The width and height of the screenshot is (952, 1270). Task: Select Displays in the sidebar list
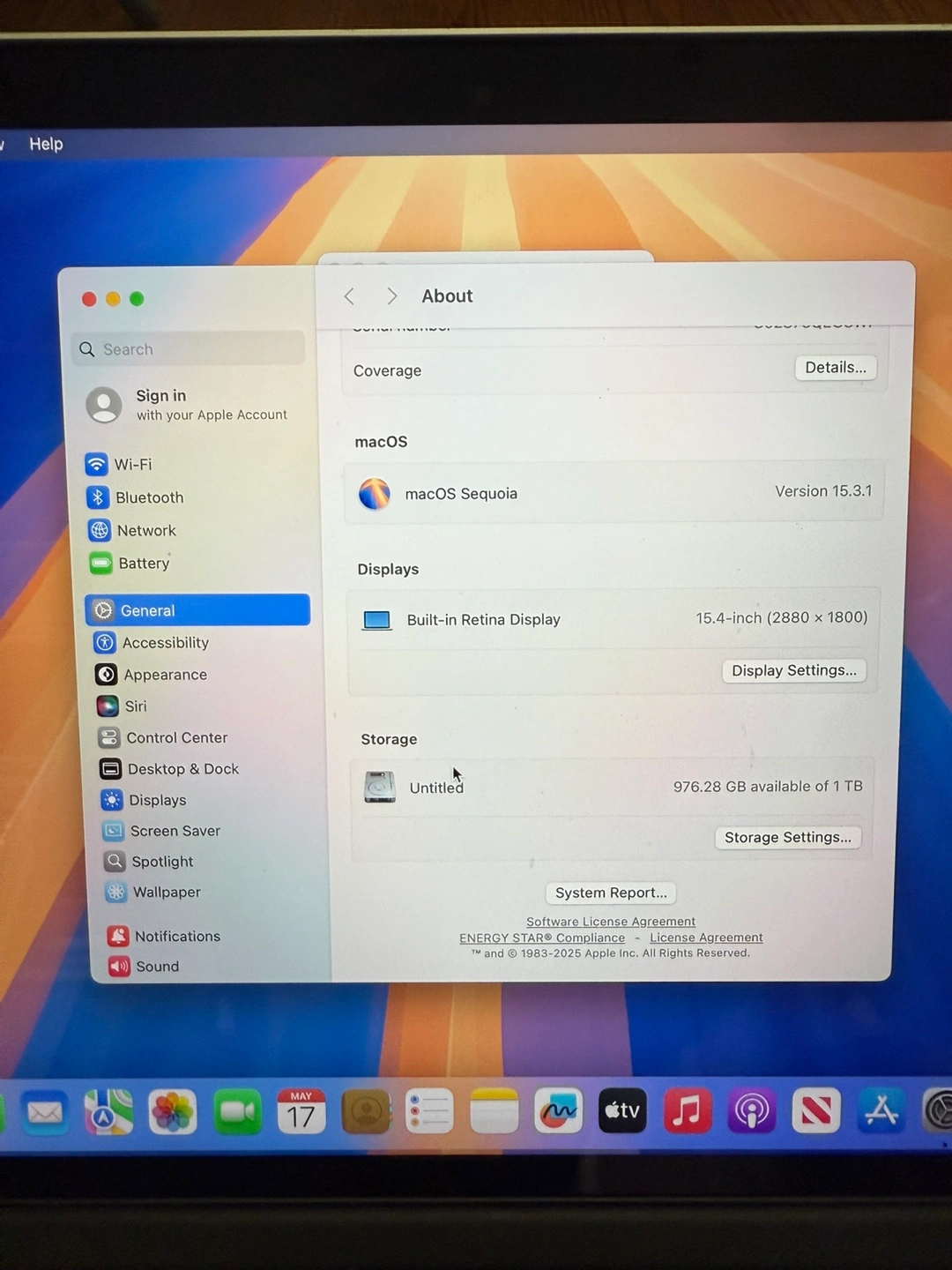(144, 800)
